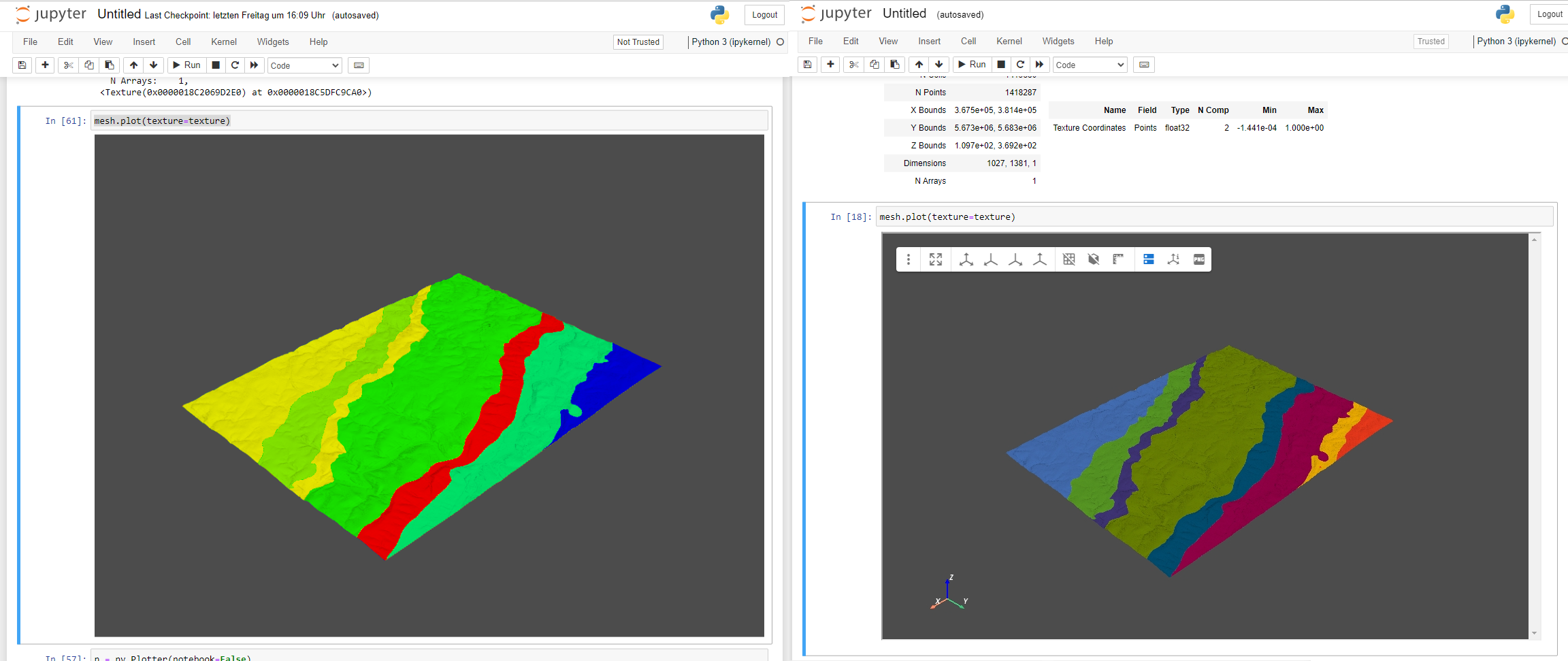Open the Cell menu in the left notebook
This screenshot has height=661, width=1568.
[x=183, y=42]
